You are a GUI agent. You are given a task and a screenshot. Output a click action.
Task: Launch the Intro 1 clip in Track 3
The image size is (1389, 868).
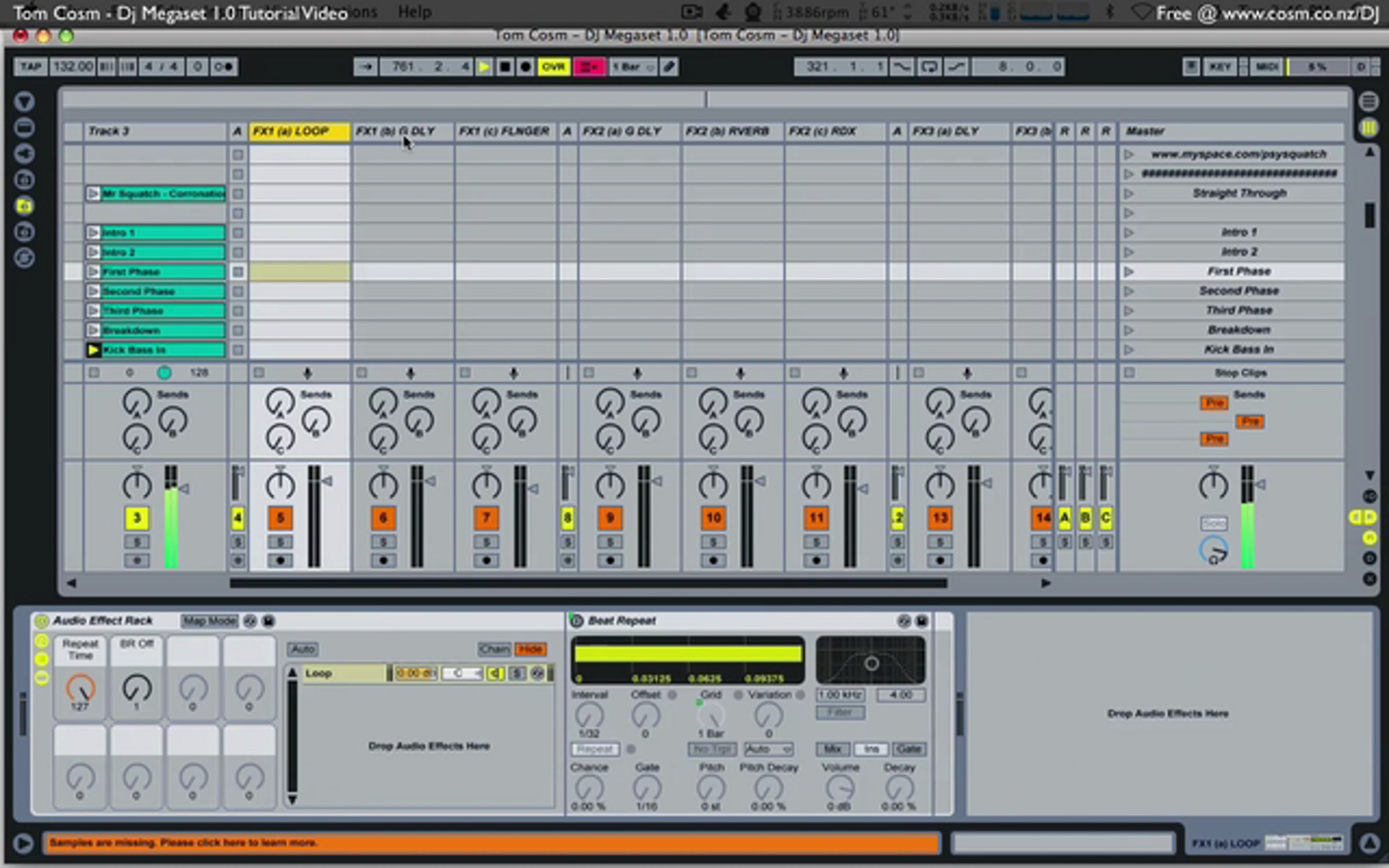tap(93, 233)
